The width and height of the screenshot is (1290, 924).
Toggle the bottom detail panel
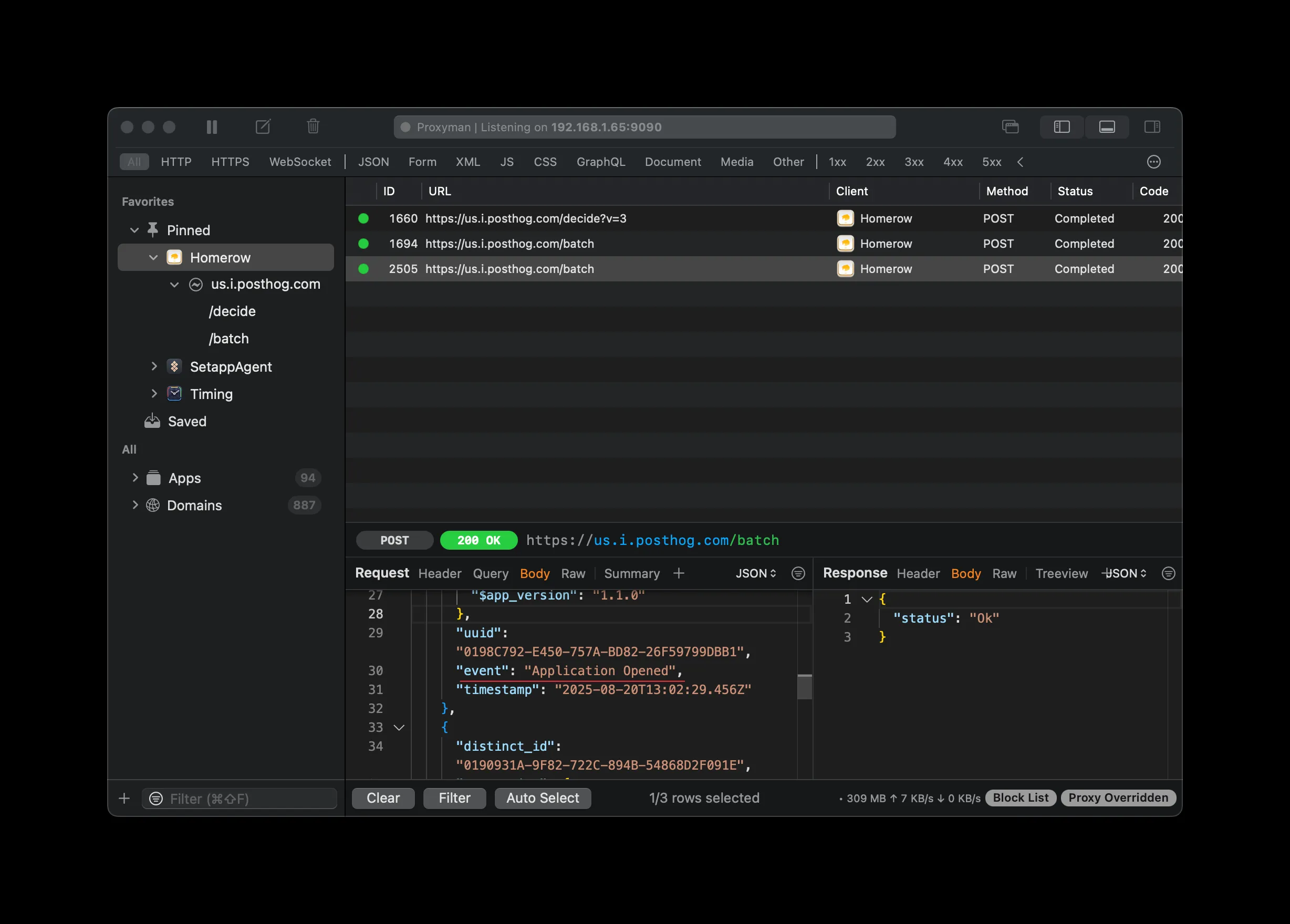pyautogui.click(x=1106, y=127)
